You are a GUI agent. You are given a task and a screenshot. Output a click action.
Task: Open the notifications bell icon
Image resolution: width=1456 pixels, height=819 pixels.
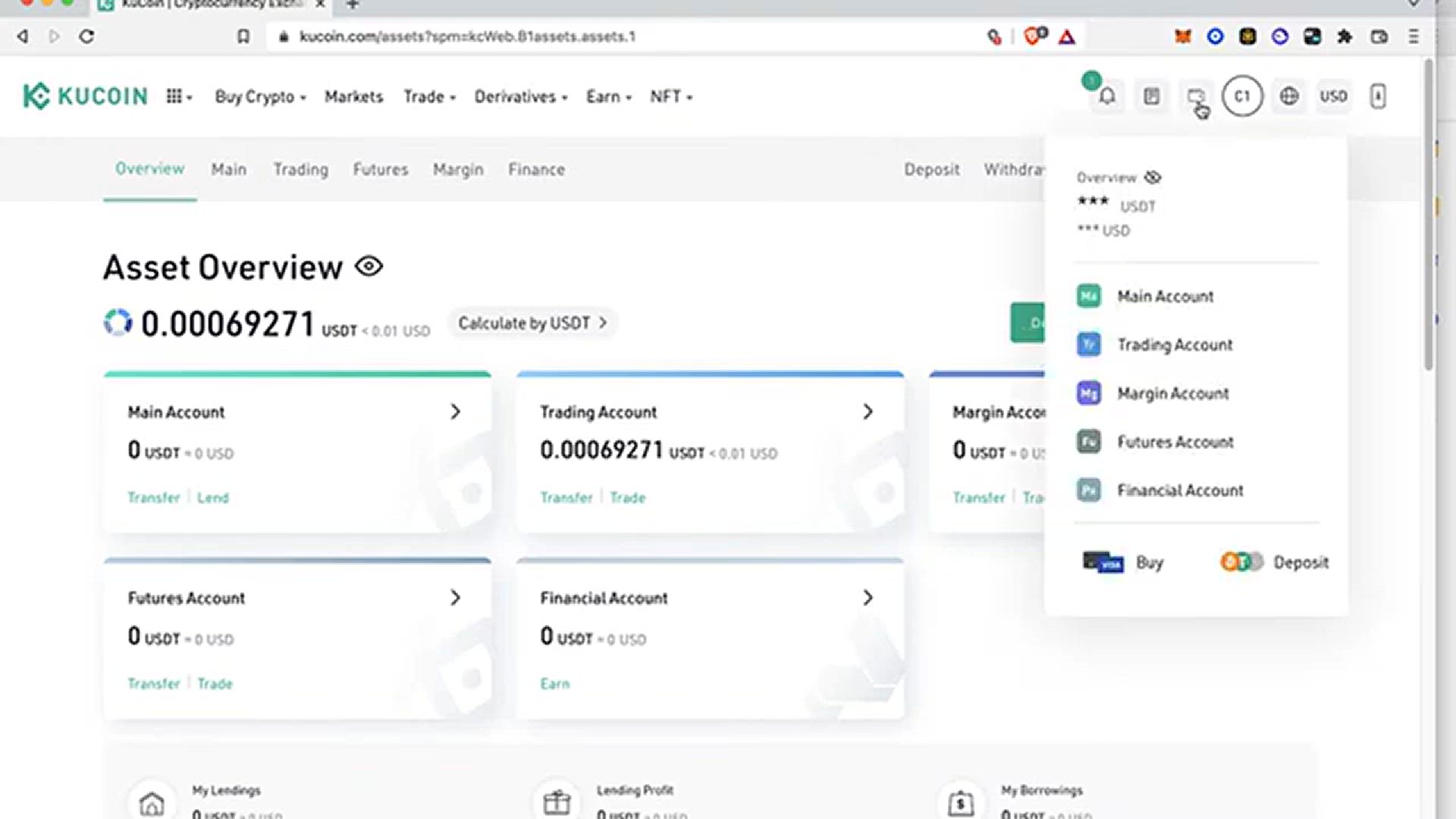[x=1106, y=96]
